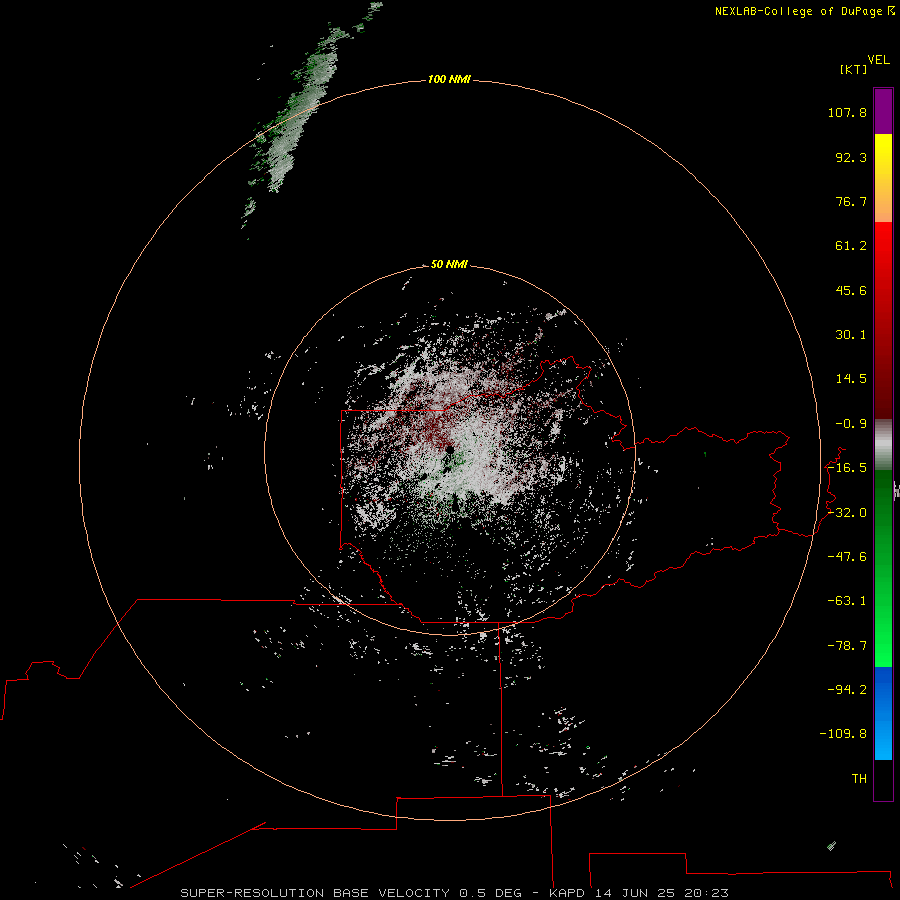Click the 30.1 value on velocity scale

click(851, 335)
